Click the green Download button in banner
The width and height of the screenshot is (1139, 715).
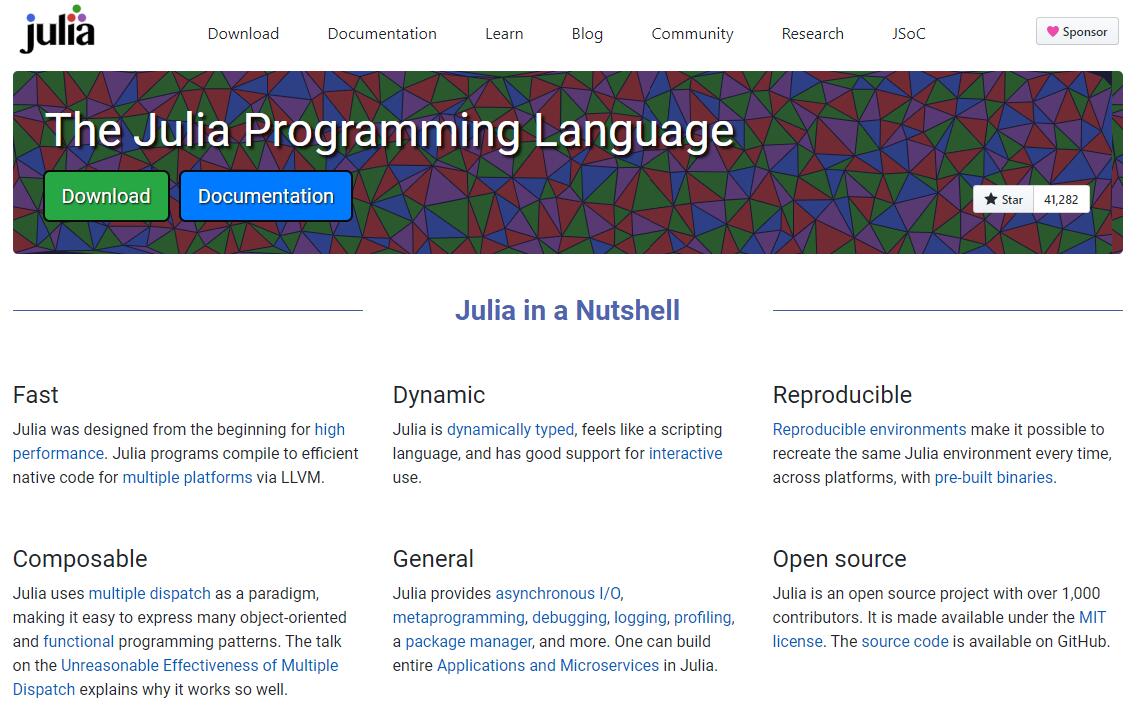click(106, 196)
